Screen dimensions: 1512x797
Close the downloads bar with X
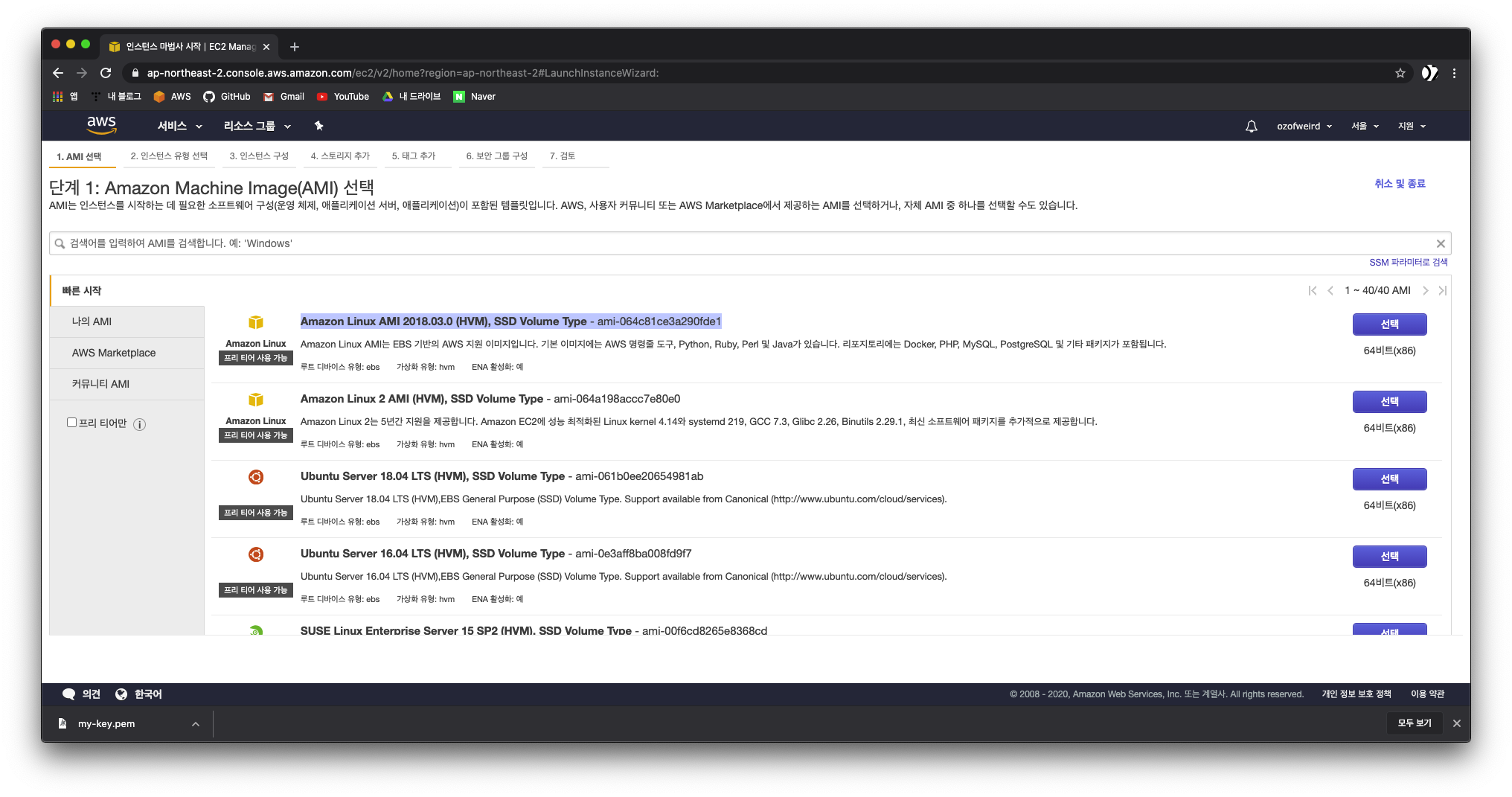[1457, 723]
